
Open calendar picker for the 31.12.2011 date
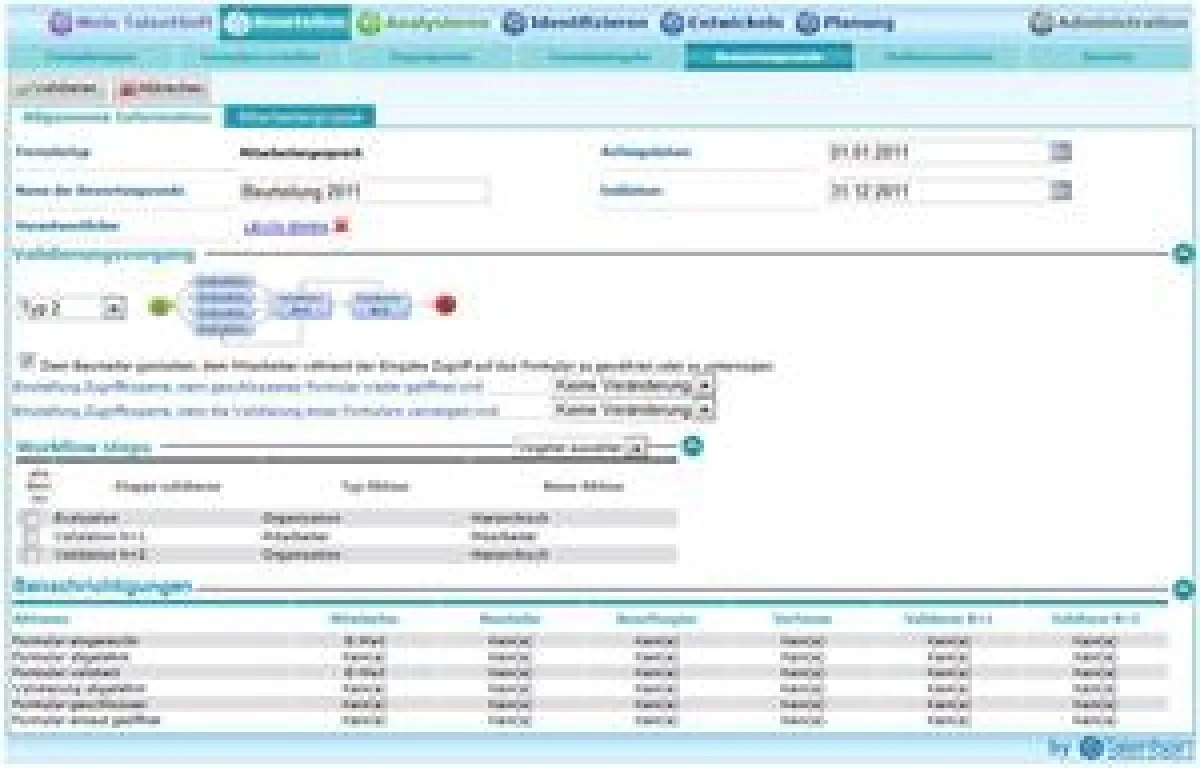click(1062, 190)
